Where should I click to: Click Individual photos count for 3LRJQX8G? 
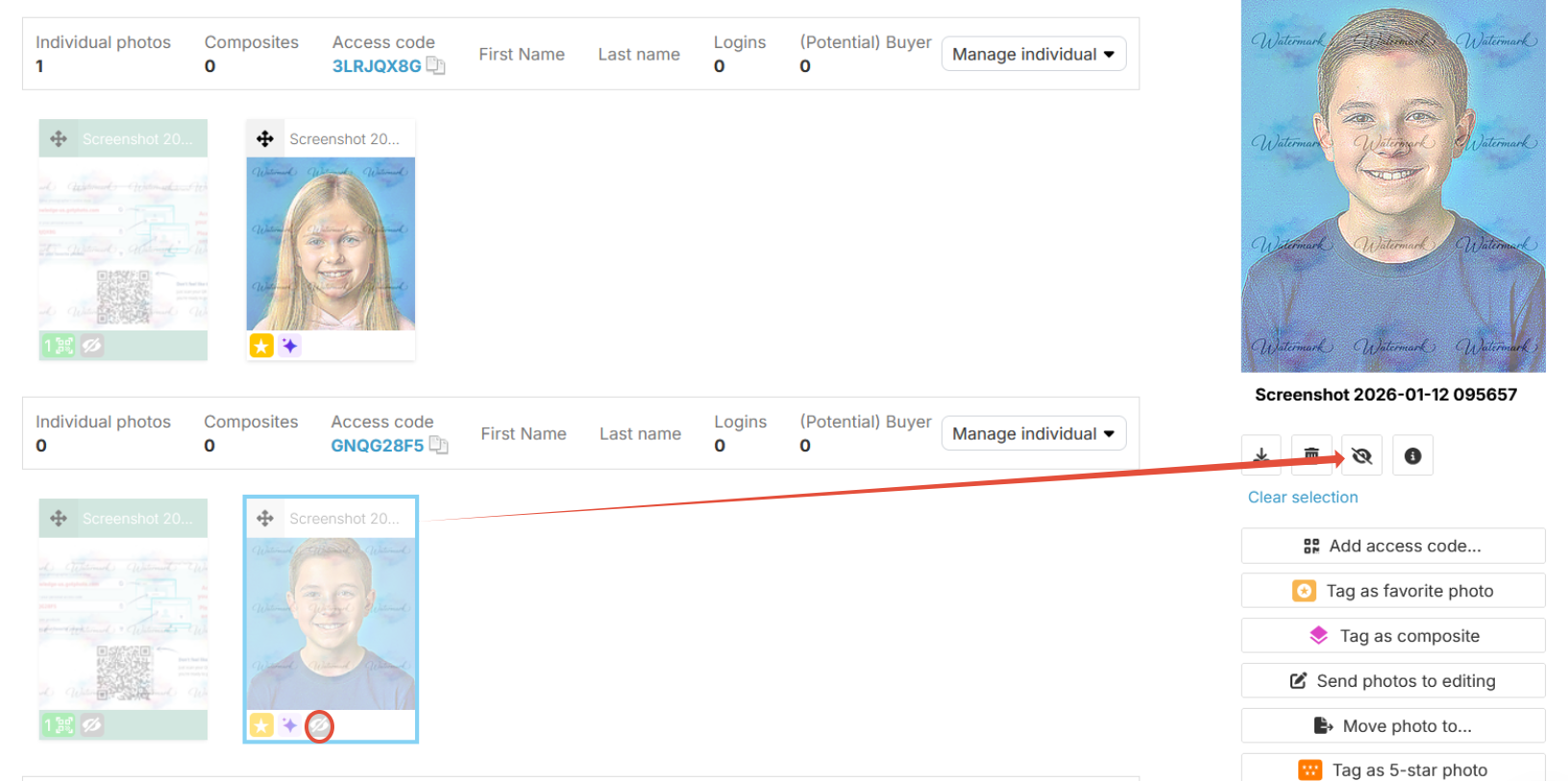pos(40,66)
